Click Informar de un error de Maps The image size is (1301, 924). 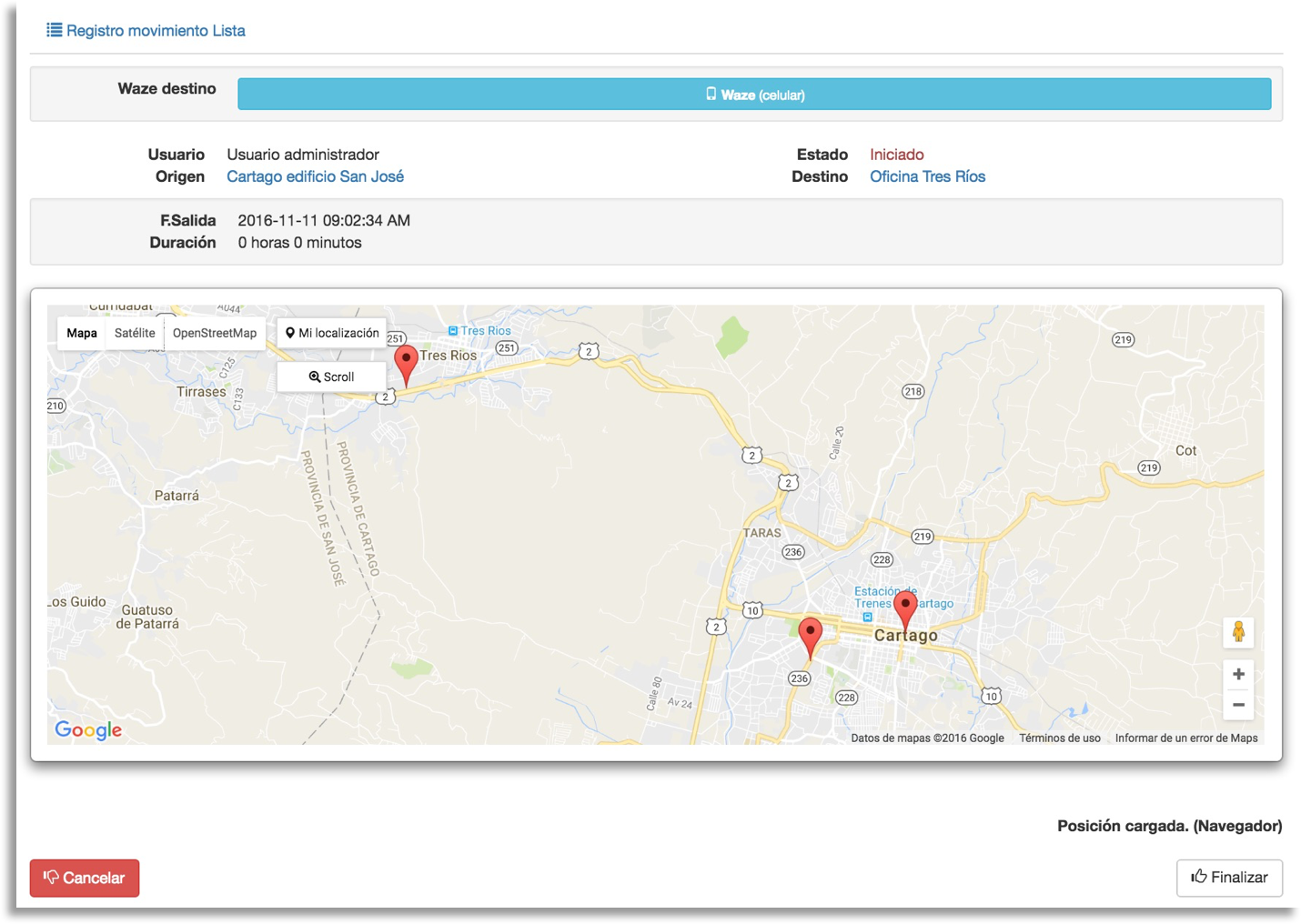click(1186, 738)
